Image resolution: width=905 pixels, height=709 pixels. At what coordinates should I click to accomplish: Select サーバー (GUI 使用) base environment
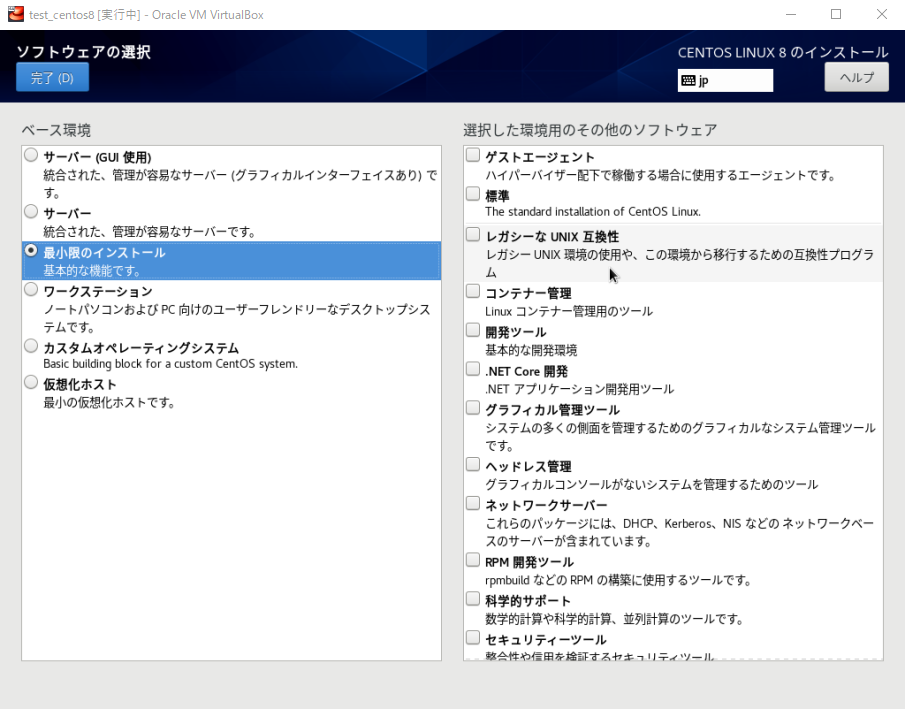31,155
